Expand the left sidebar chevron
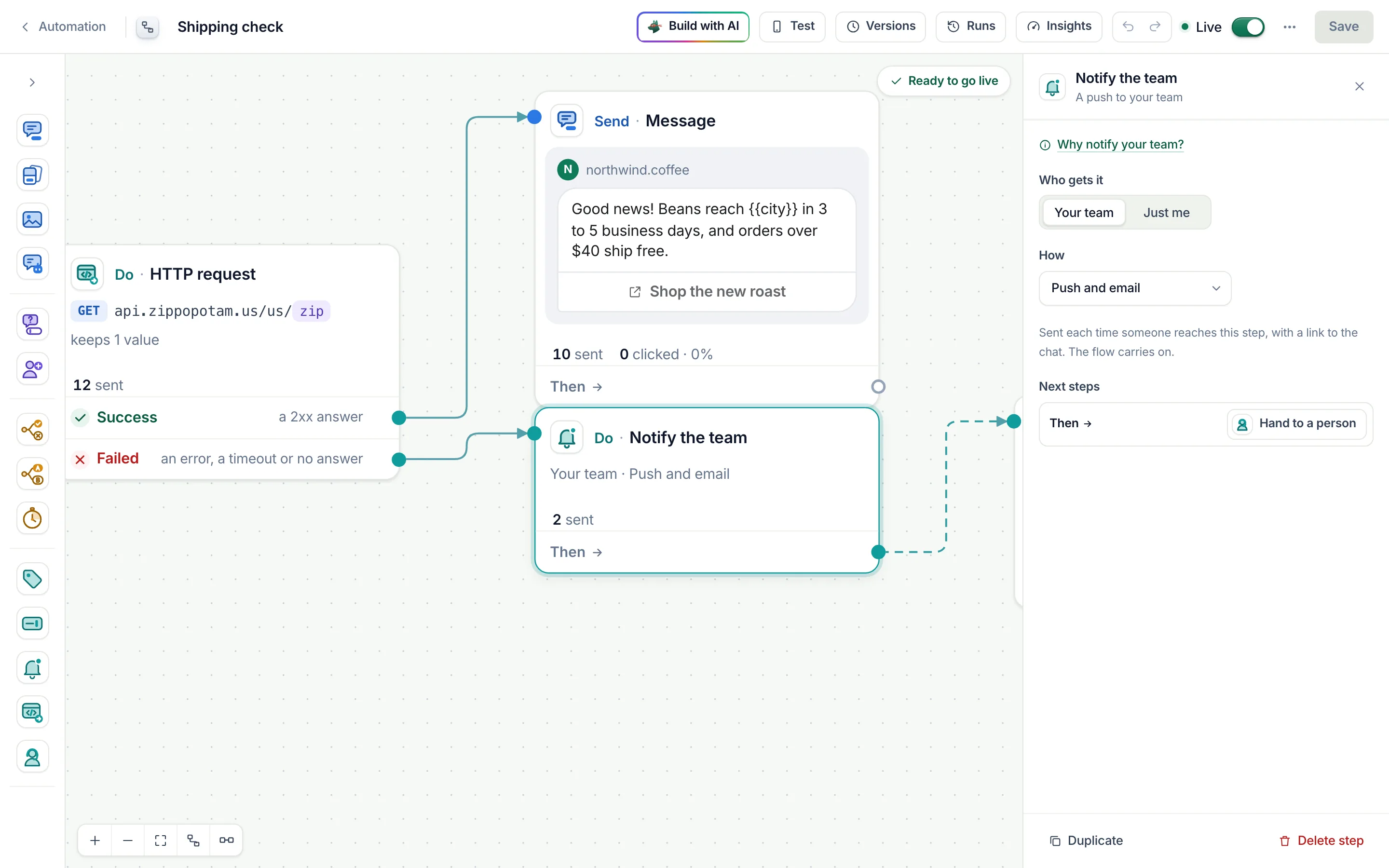Screen dimensions: 1389x868 (33, 82)
